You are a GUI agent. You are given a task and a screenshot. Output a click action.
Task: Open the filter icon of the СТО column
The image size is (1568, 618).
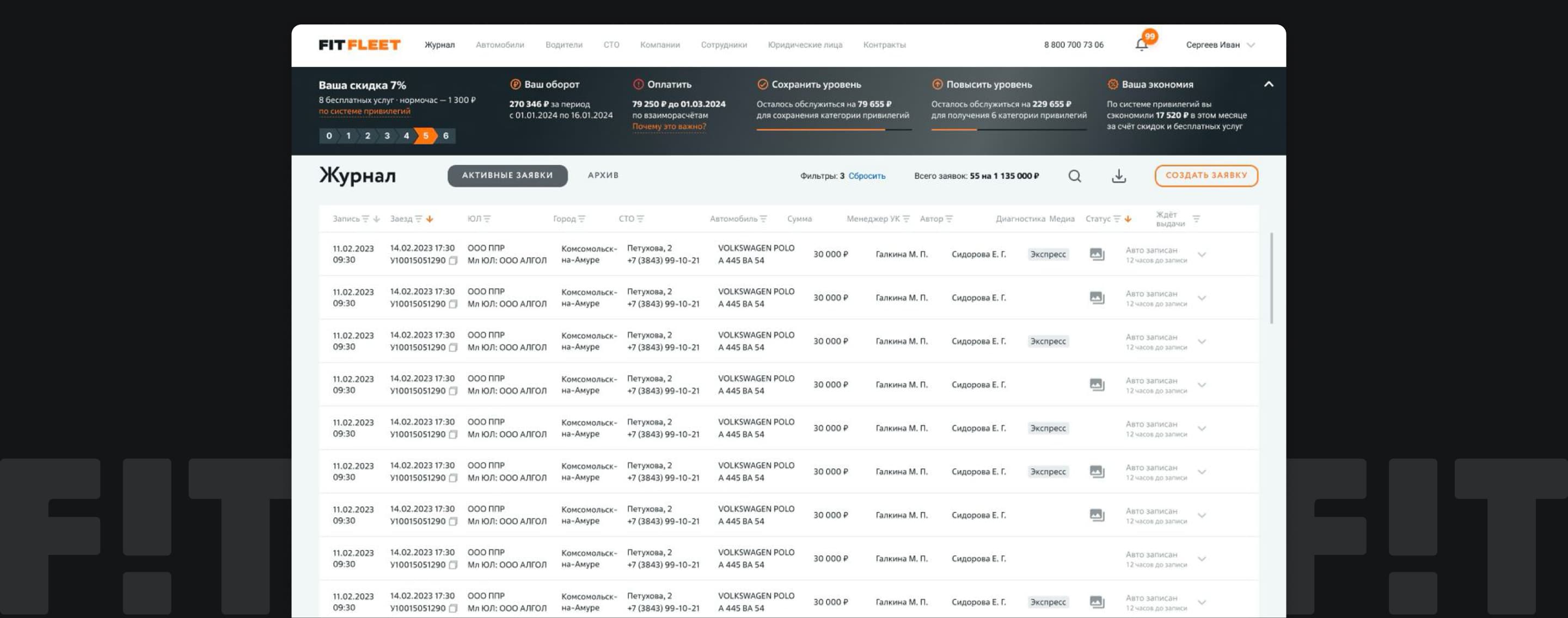pyautogui.click(x=640, y=219)
